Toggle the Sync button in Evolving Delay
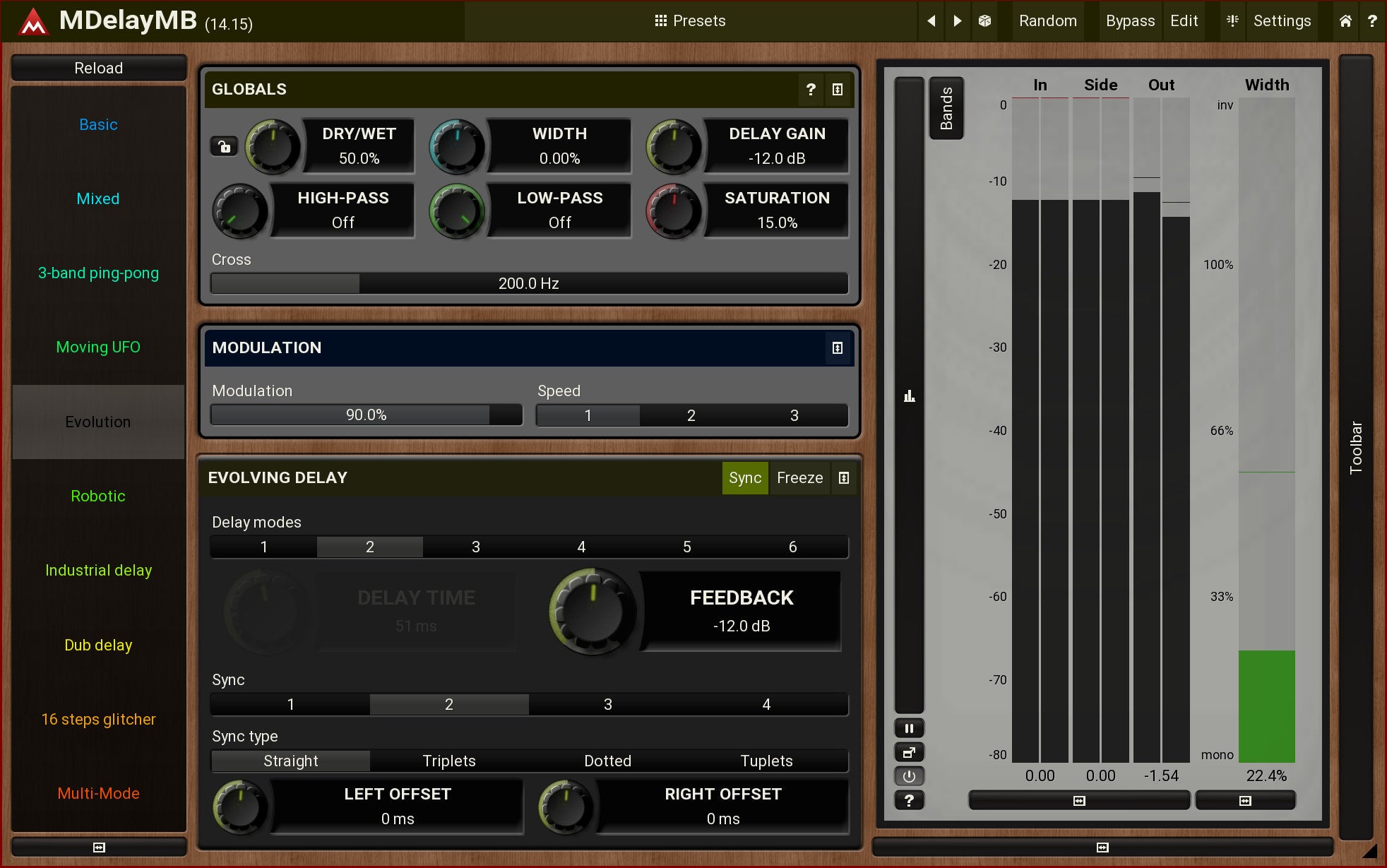Screen dimensions: 1387x868 [744, 478]
